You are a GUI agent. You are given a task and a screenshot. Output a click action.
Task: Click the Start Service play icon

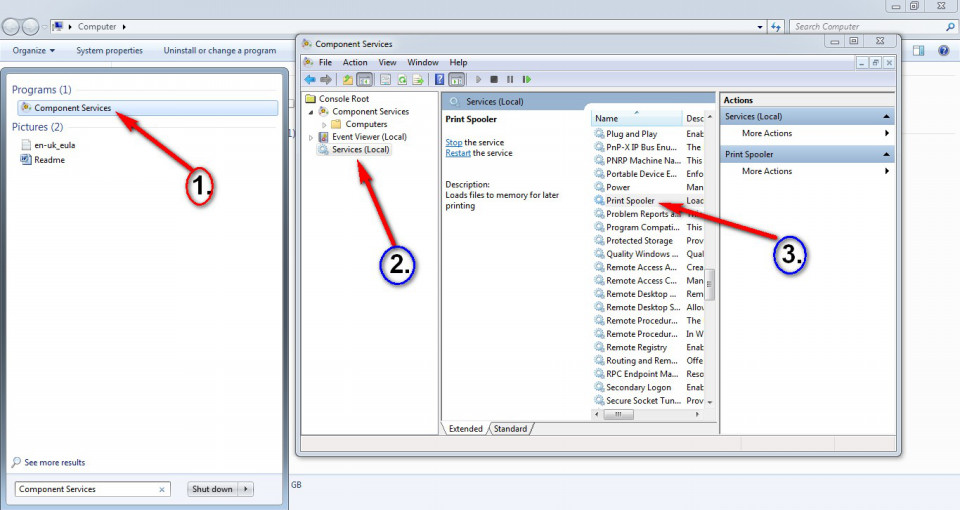[x=478, y=79]
